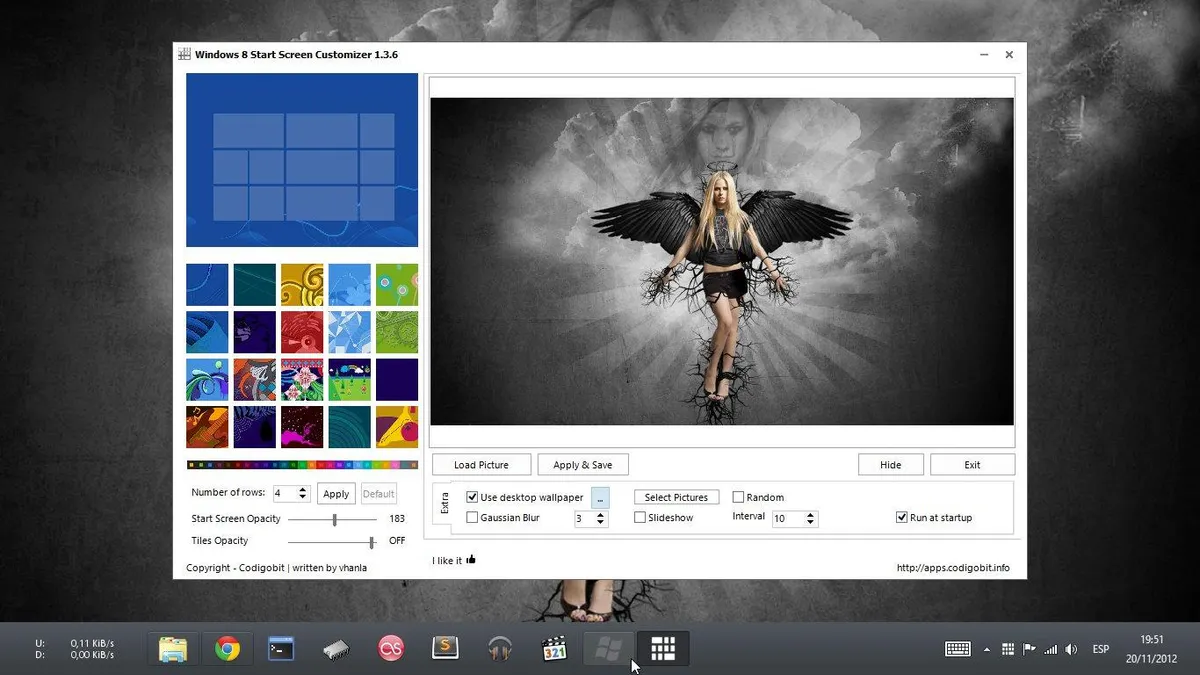Click Apply & Save

pyautogui.click(x=583, y=464)
